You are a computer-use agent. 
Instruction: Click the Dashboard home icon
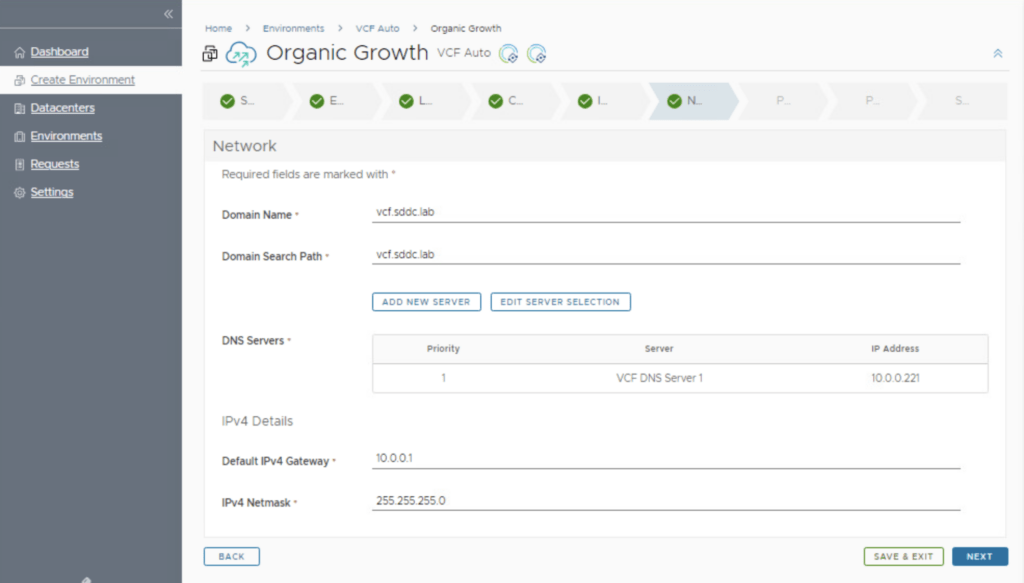20,52
